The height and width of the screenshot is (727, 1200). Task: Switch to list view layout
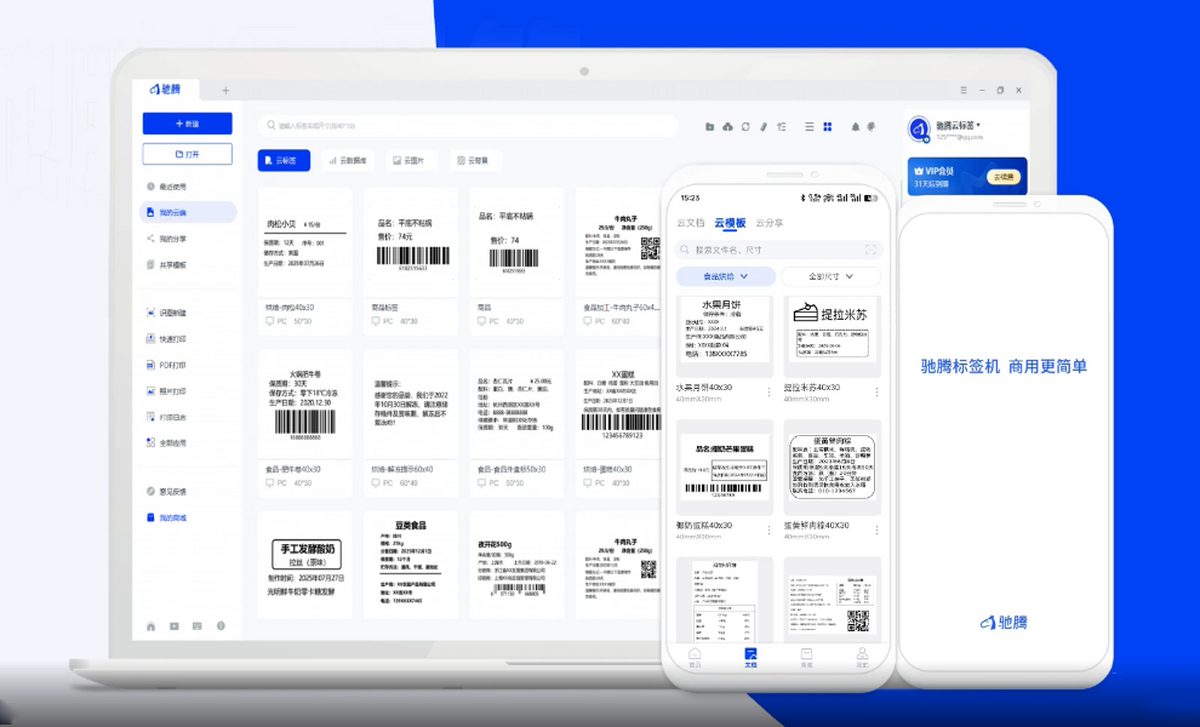click(808, 127)
